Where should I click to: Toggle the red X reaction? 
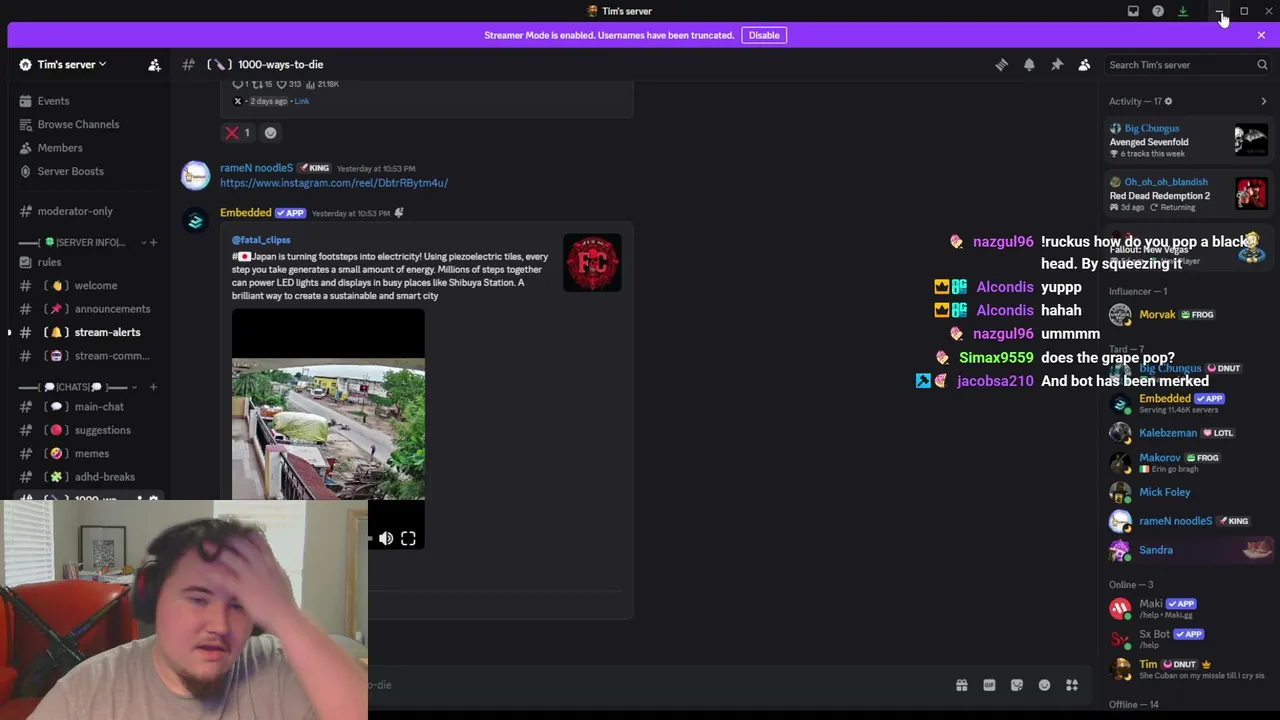pos(238,132)
